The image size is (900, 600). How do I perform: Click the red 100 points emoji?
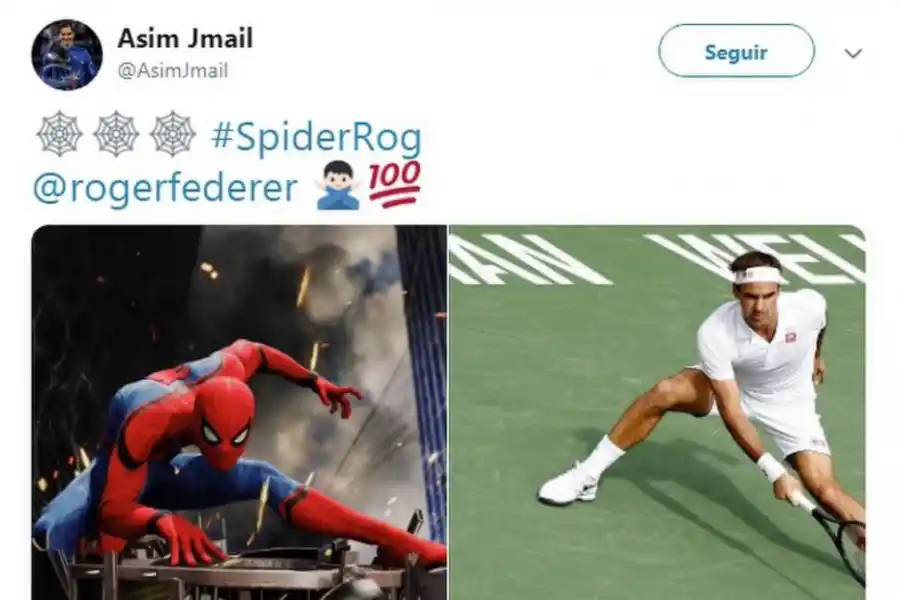[395, 184]
